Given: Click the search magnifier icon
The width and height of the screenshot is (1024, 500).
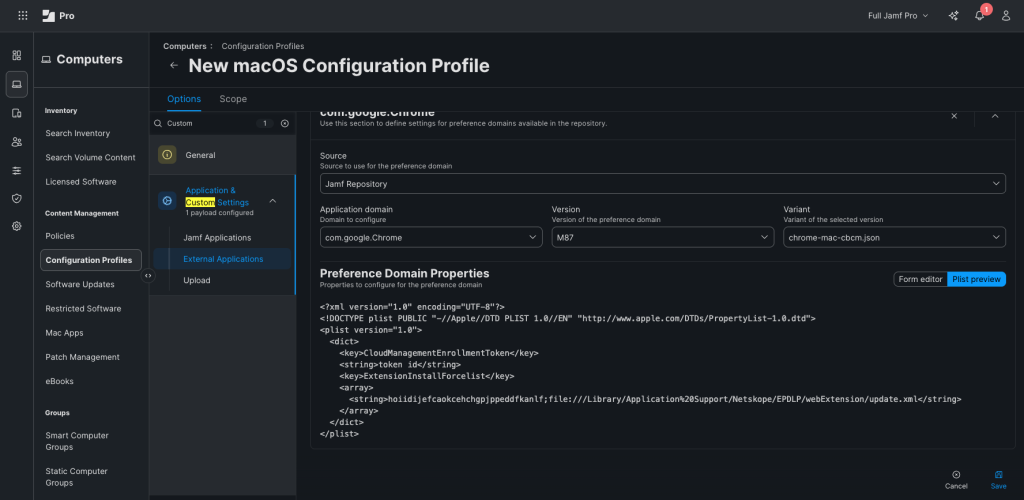Looking at the screenshot, I should 157,123.
